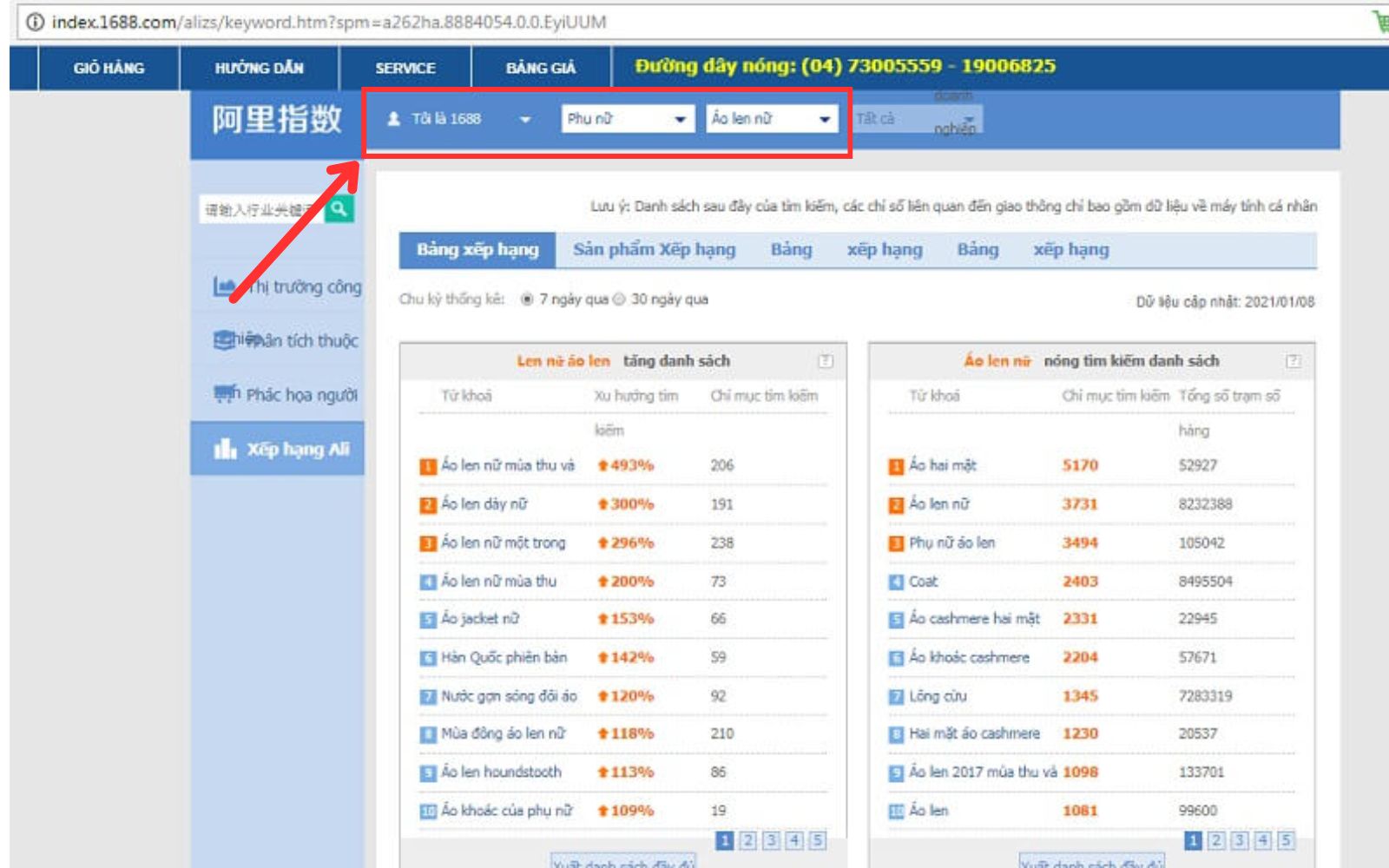The height and width of the screenshot is (868, 1389).
Task: Open the HƯỚNG DẪN menu
Action: tap(260, 68)
